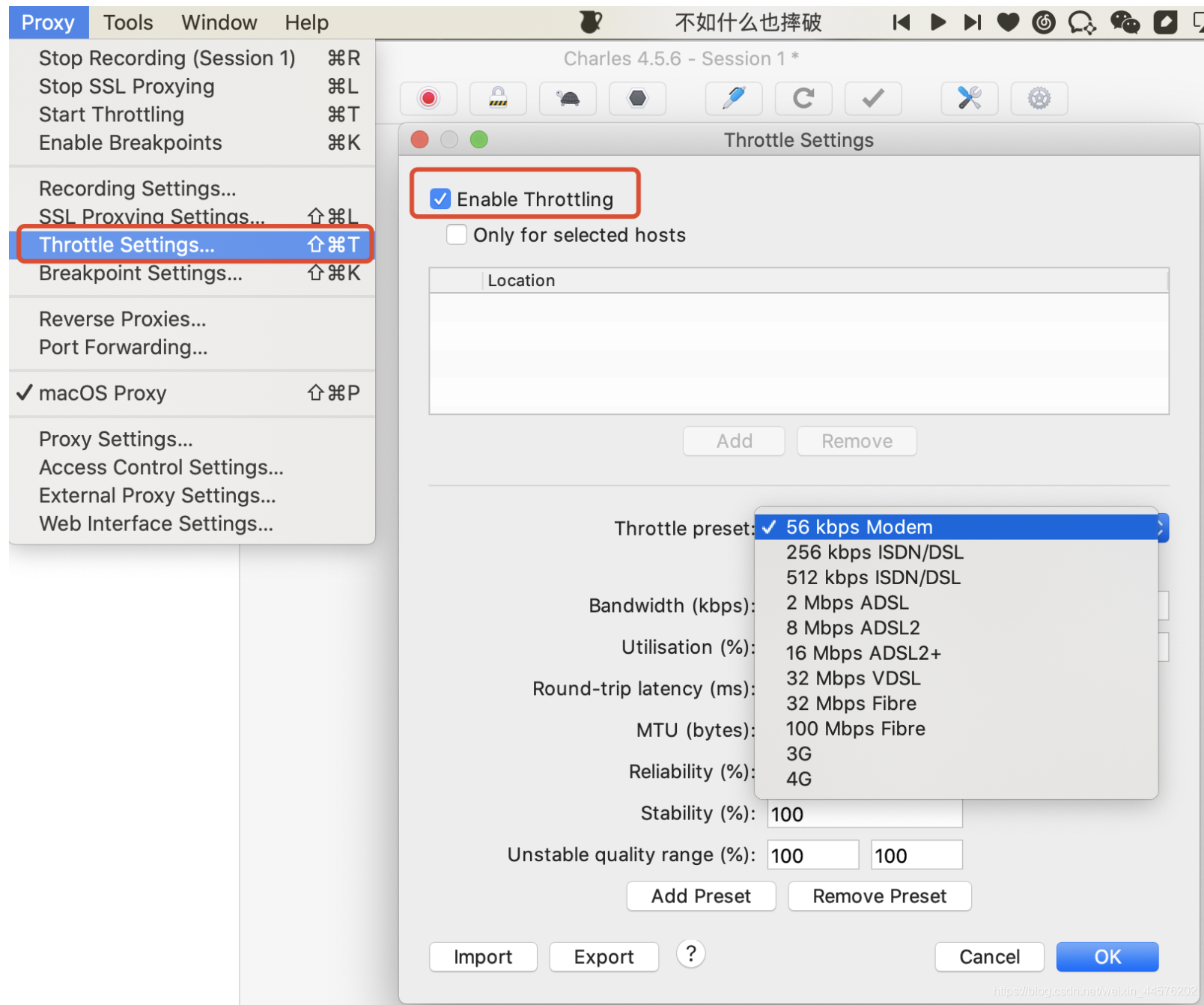Choose Enable Breakpoints menu item
1204x1005 pixels.
coord(192,143)
